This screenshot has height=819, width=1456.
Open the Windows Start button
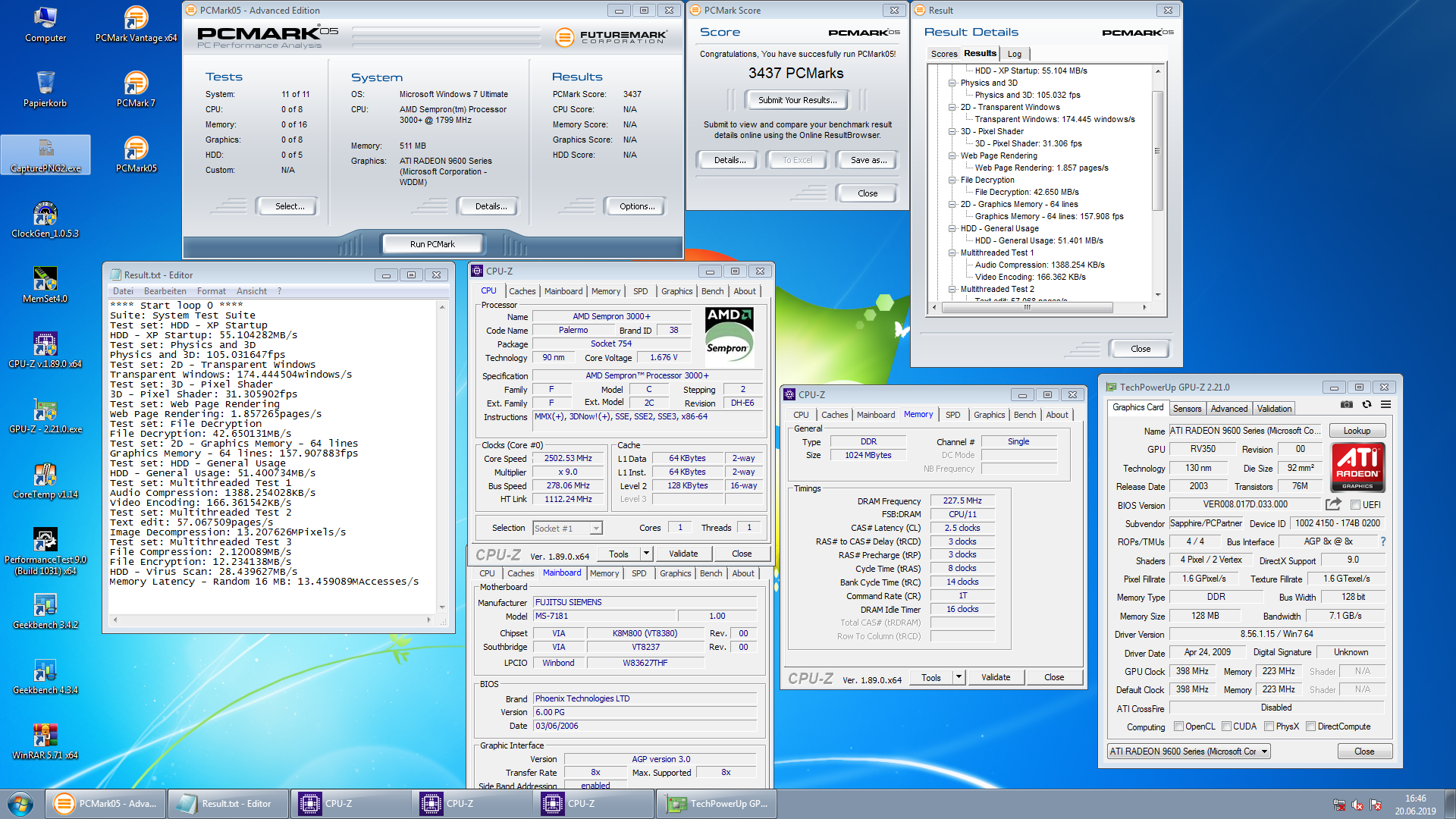20,804
